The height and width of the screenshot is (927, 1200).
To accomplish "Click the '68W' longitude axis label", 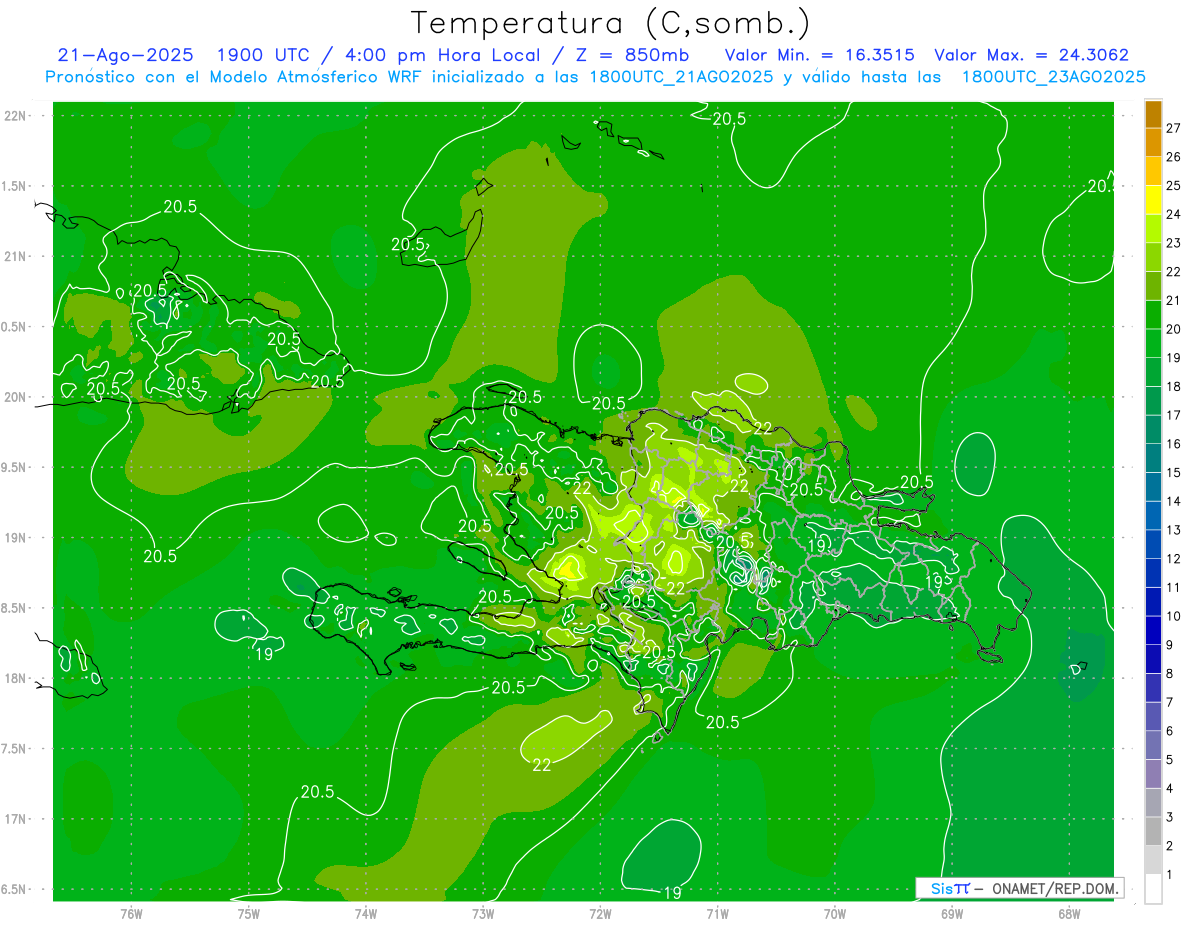I will pos(1069,913).
